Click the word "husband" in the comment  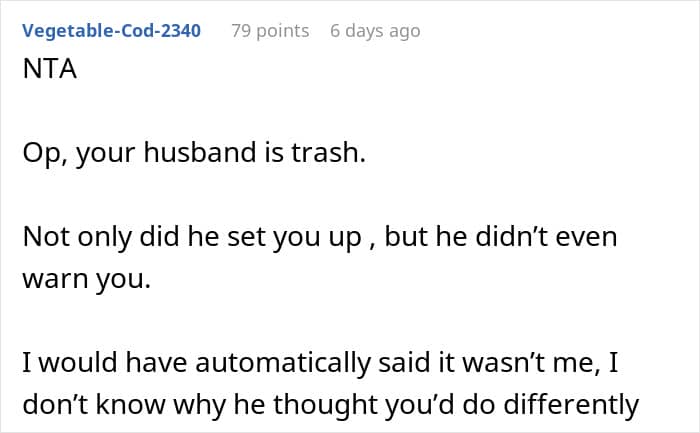(x=200, y=152)
